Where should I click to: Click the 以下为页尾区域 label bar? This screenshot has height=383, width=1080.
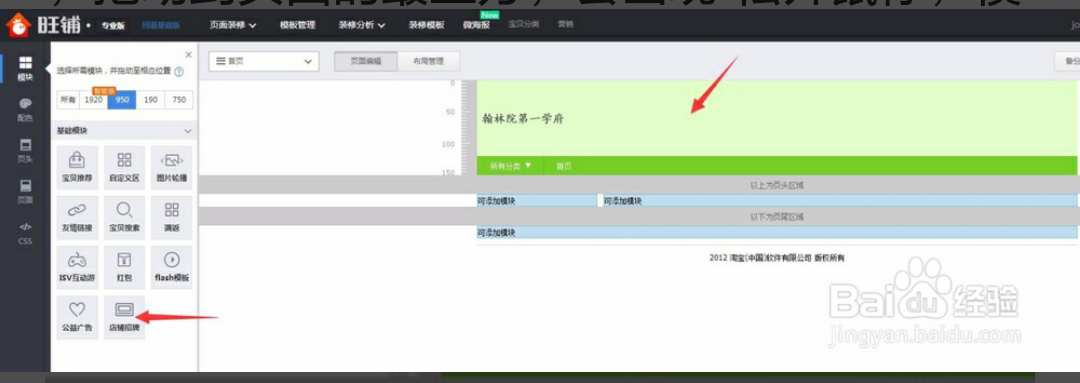(776, 216)
